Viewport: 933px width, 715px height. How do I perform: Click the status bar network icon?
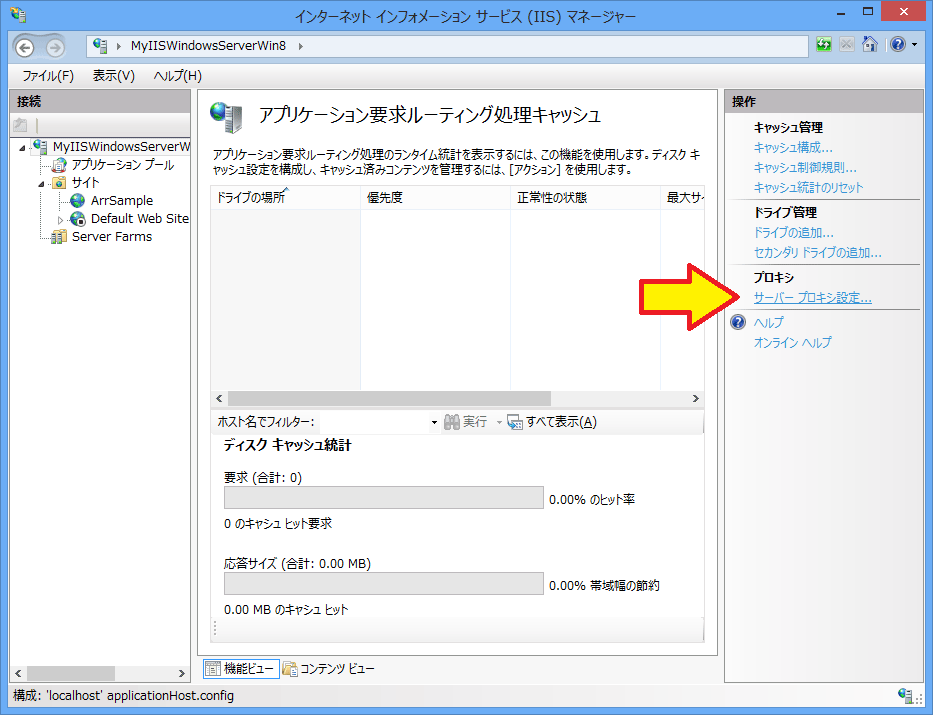906,695
